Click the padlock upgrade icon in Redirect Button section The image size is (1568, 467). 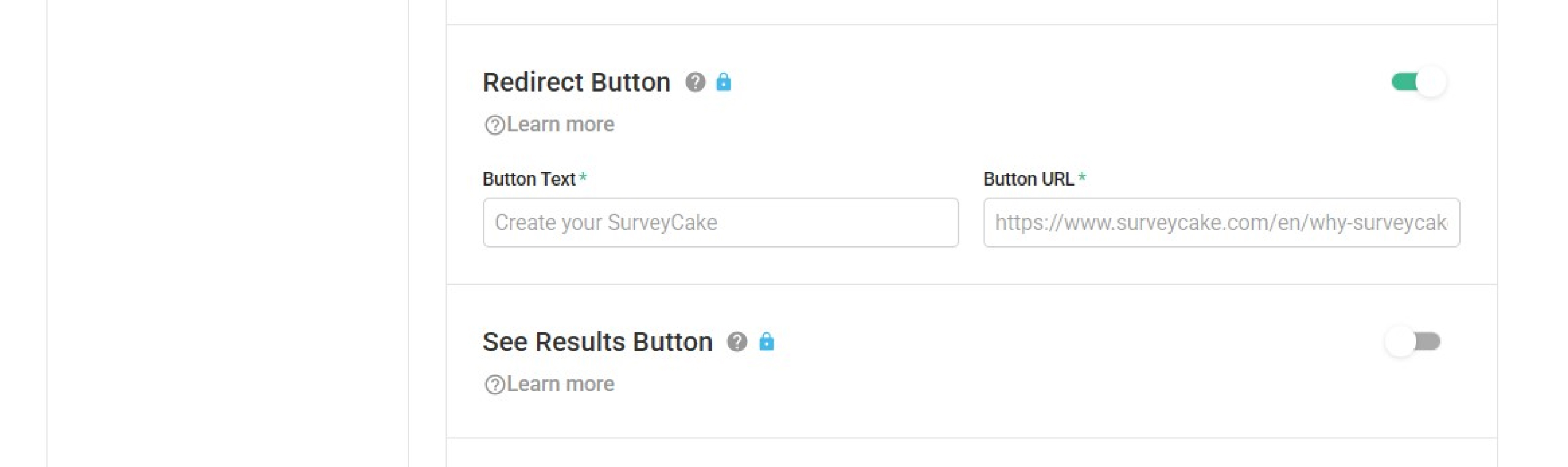pos(724,81)
